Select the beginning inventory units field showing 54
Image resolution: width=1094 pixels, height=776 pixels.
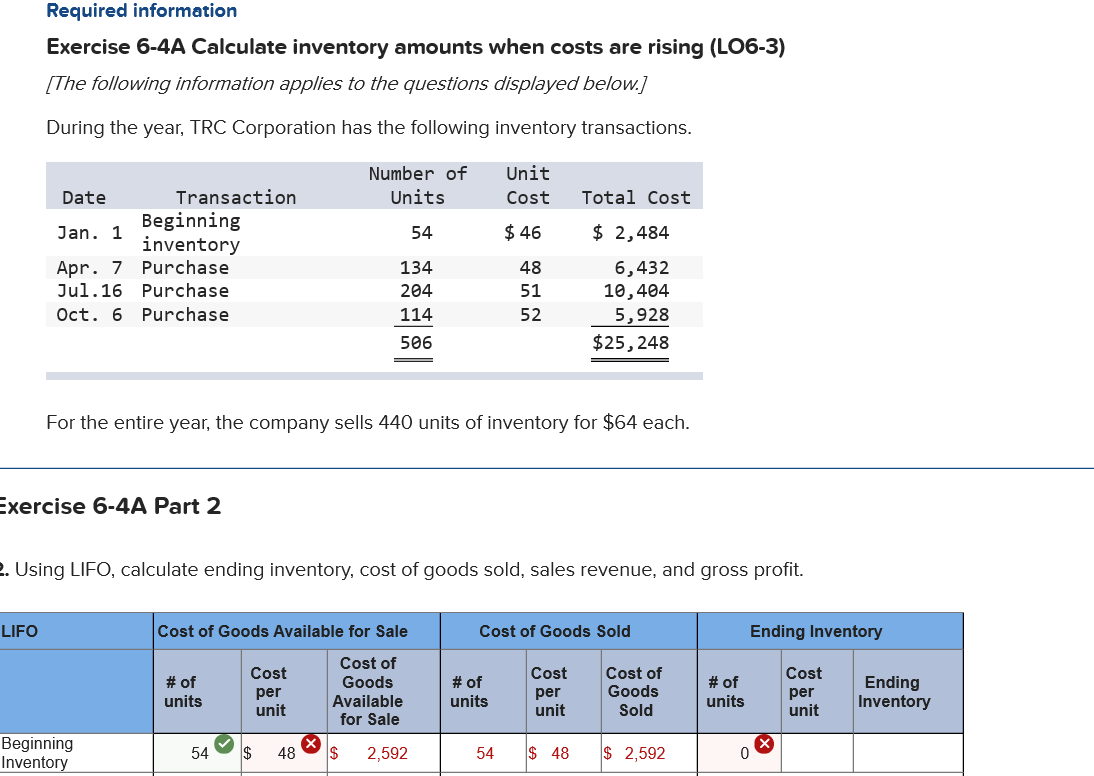[x=197, y=753]
